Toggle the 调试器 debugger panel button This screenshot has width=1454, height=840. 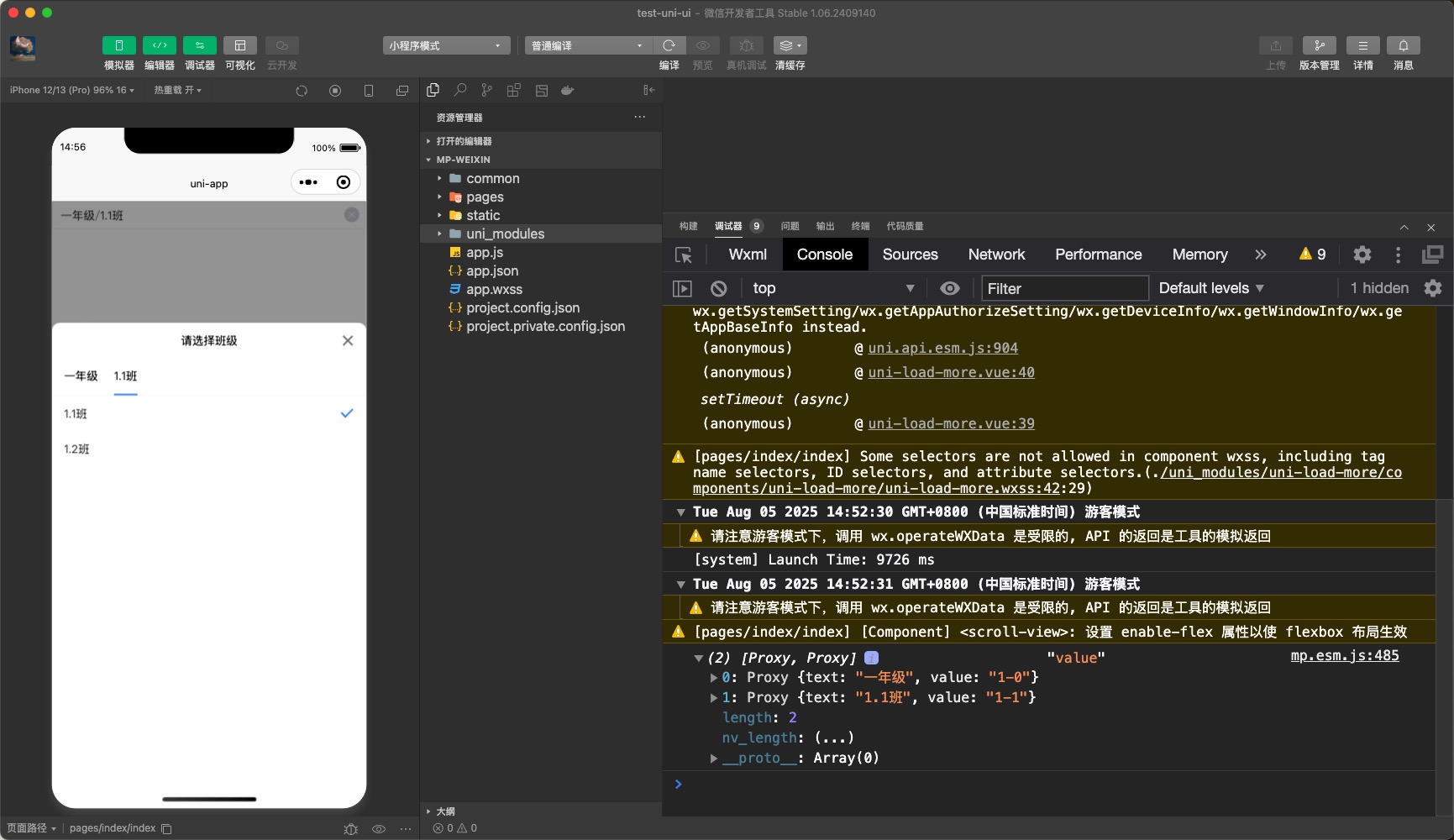click(x=199, y=45)
